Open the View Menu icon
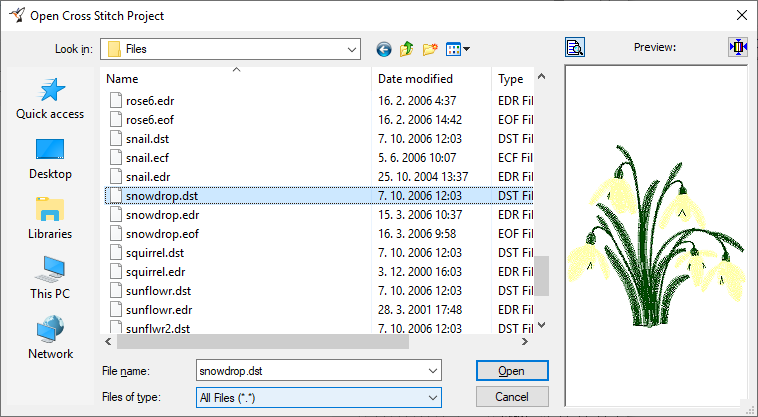The width and height of the screenshot is (758, 417). pyautogui.click(x=458, y=49)
